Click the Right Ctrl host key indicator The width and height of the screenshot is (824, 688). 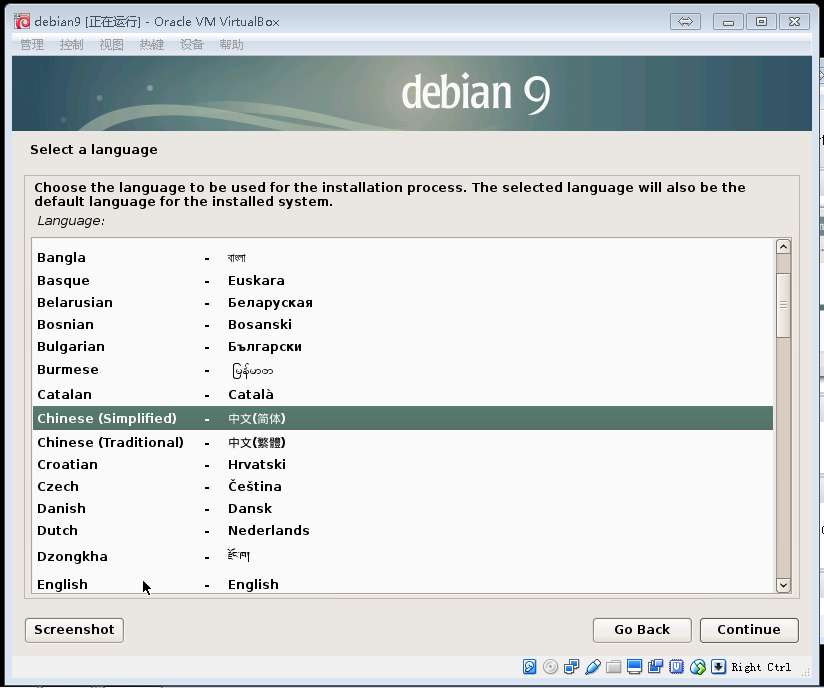[761, 667]
